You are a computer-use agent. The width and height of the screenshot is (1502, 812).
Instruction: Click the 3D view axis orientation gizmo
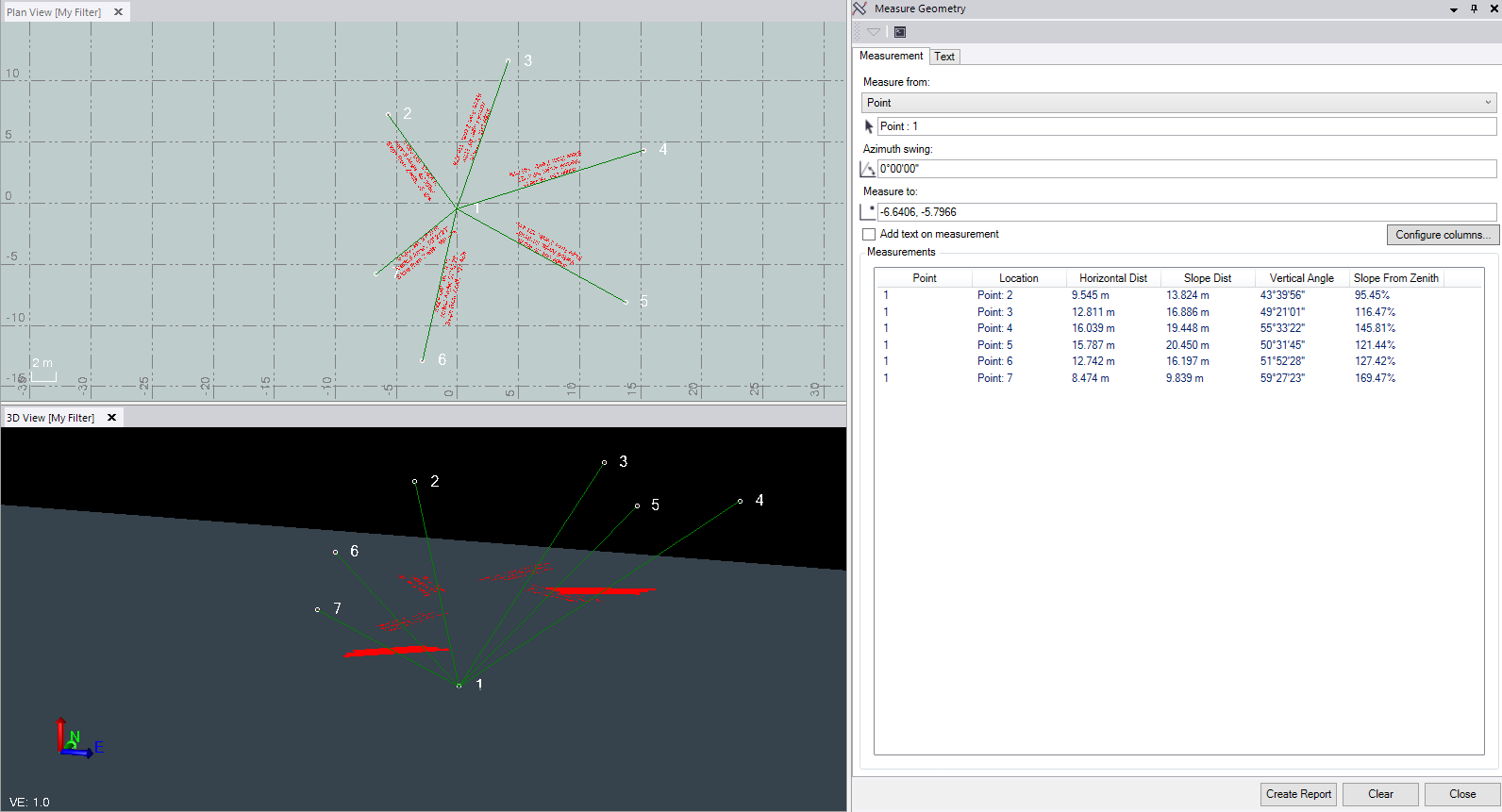point(74,739)
